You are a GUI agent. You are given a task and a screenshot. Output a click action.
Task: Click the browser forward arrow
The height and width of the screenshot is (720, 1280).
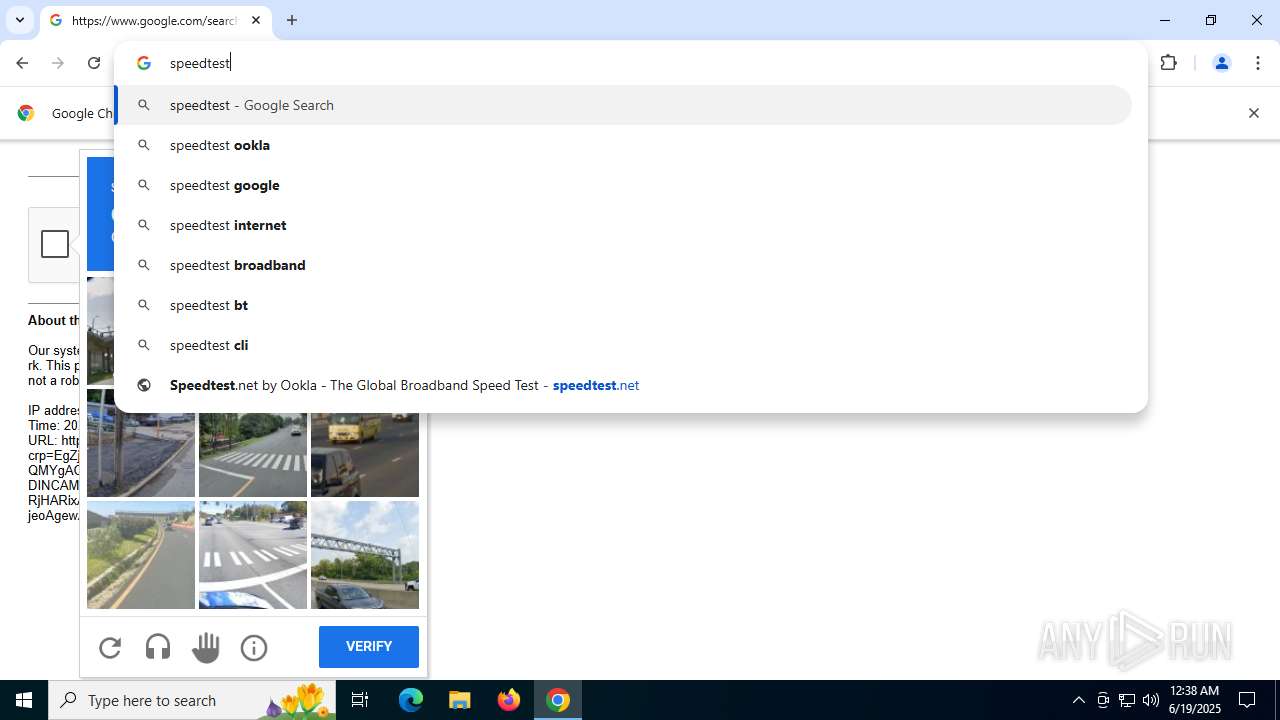[x=58, y=63]
